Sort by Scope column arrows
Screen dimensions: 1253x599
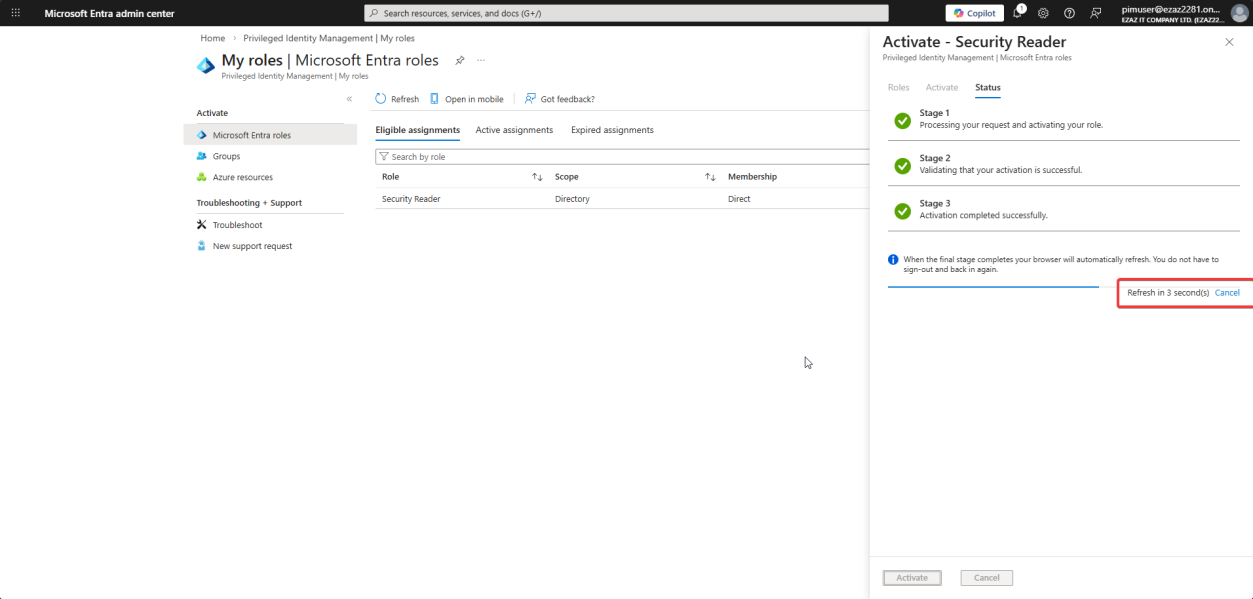click(710, 177)
